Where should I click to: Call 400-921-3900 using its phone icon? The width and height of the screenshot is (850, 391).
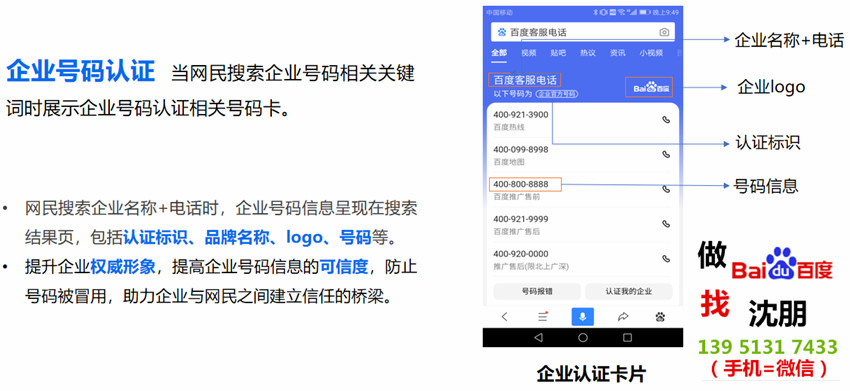tap(666, 120)
